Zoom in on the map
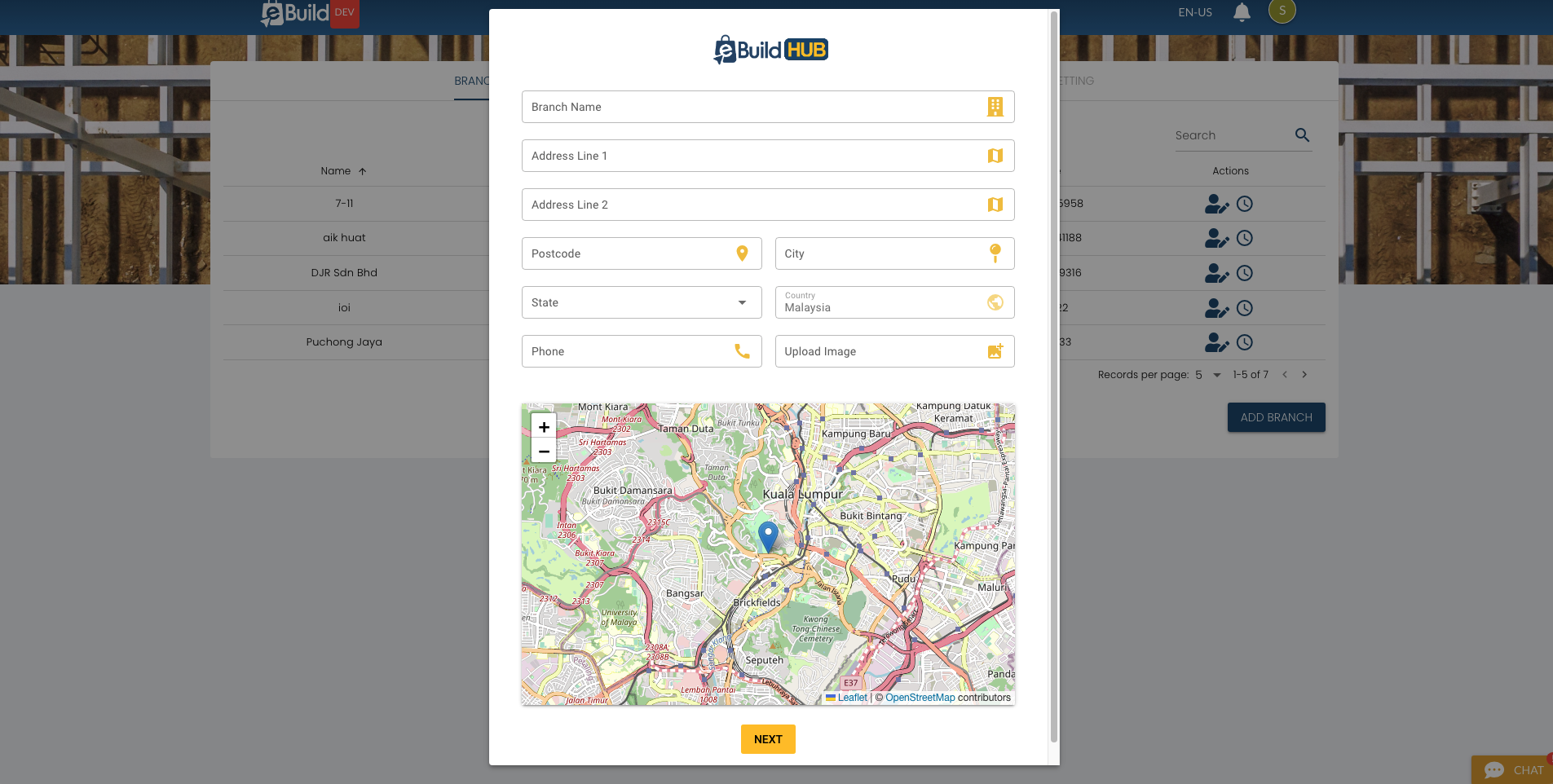The image size is (1553, 784). (x=544, y=427)
